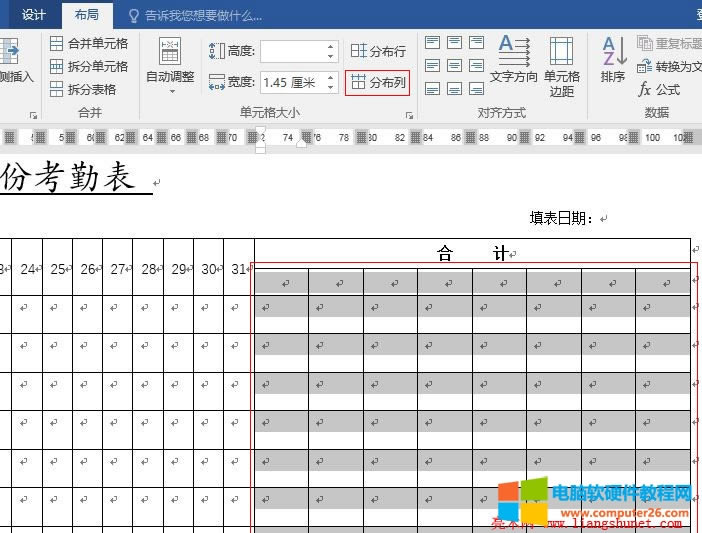Image resolution: width=702 pixels, height=533 pixels.
Task: Align cell text middle left
Action: click(x=432, y=66)
